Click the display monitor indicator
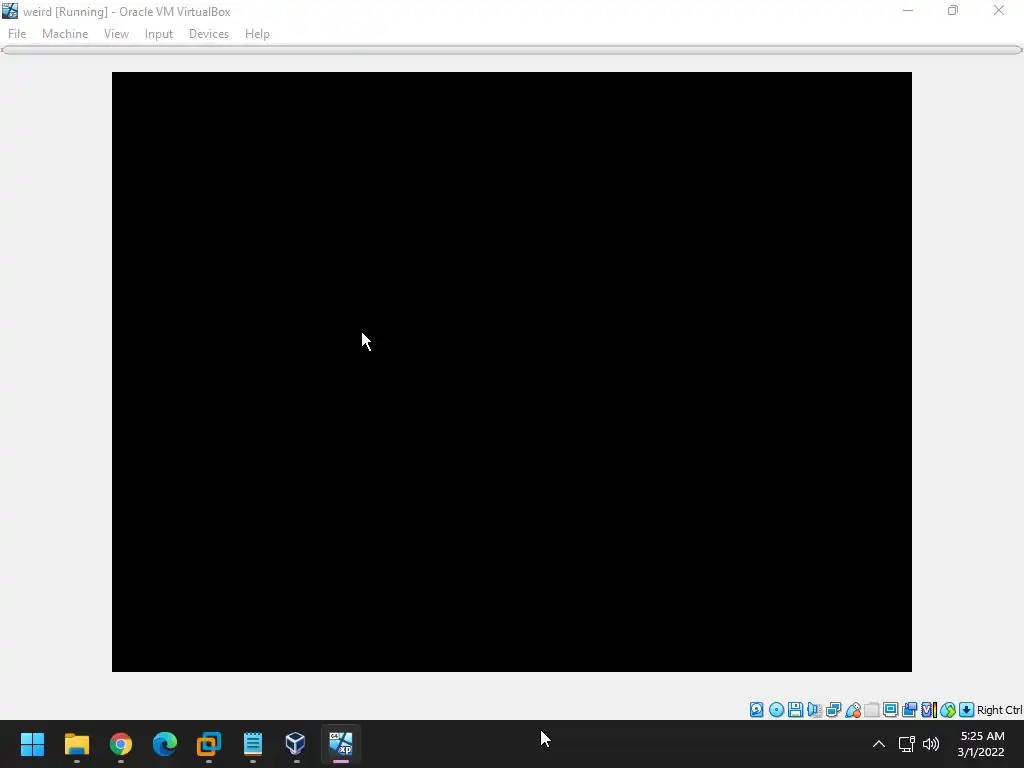 pyautogui.click(x=890, y=710)
